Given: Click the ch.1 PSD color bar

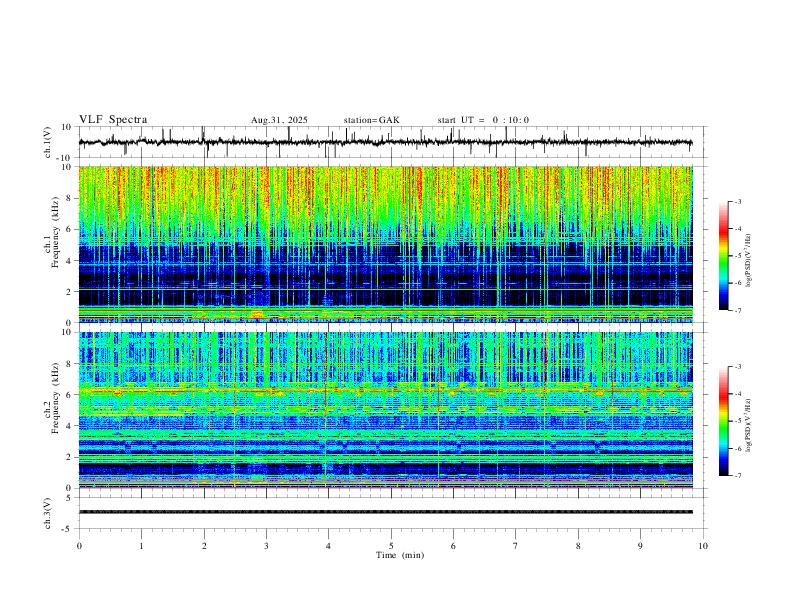Looking at the screenshot, I should click(x=723, y=256).
